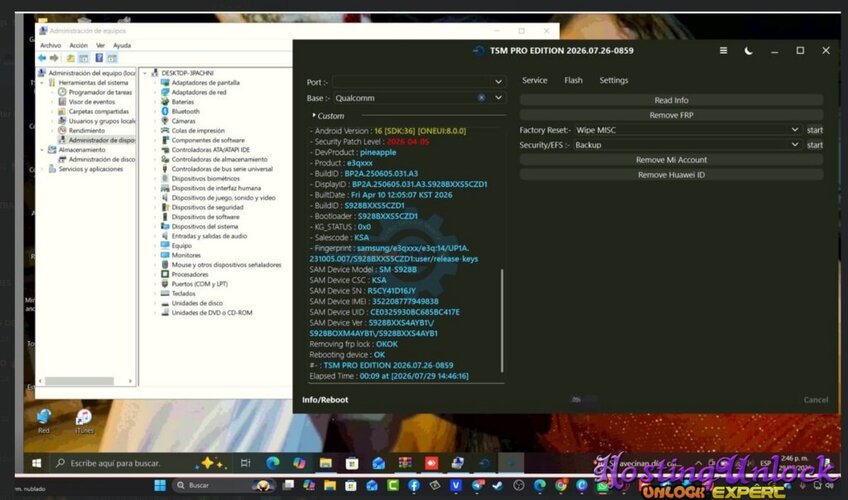
Task: Open the Security/EFS Backup dropdown
Action: point(687,145)
